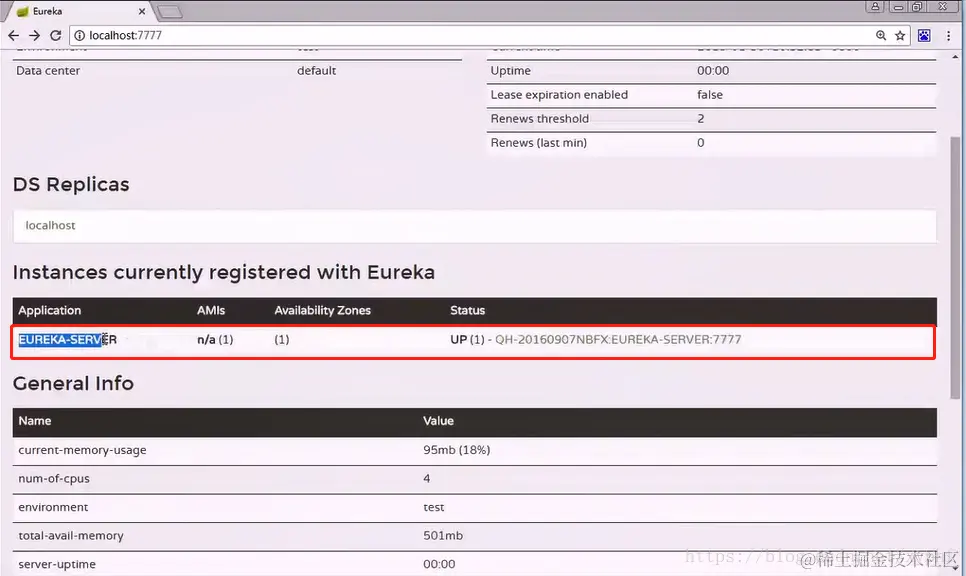This screenshot has height=576, width=966.
Task: Click the Application column header
Action: [x=49, y=310]
